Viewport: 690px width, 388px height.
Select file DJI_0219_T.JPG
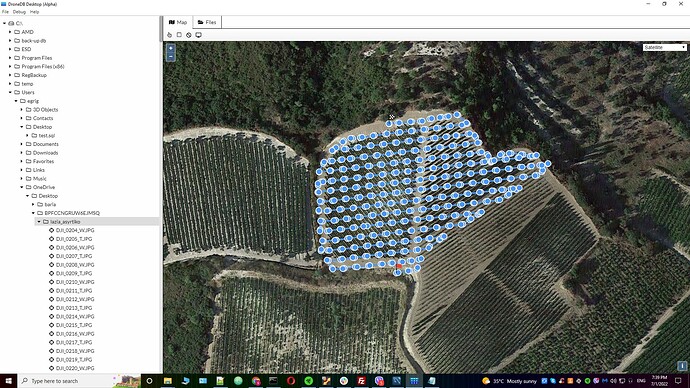click(74, 359)
